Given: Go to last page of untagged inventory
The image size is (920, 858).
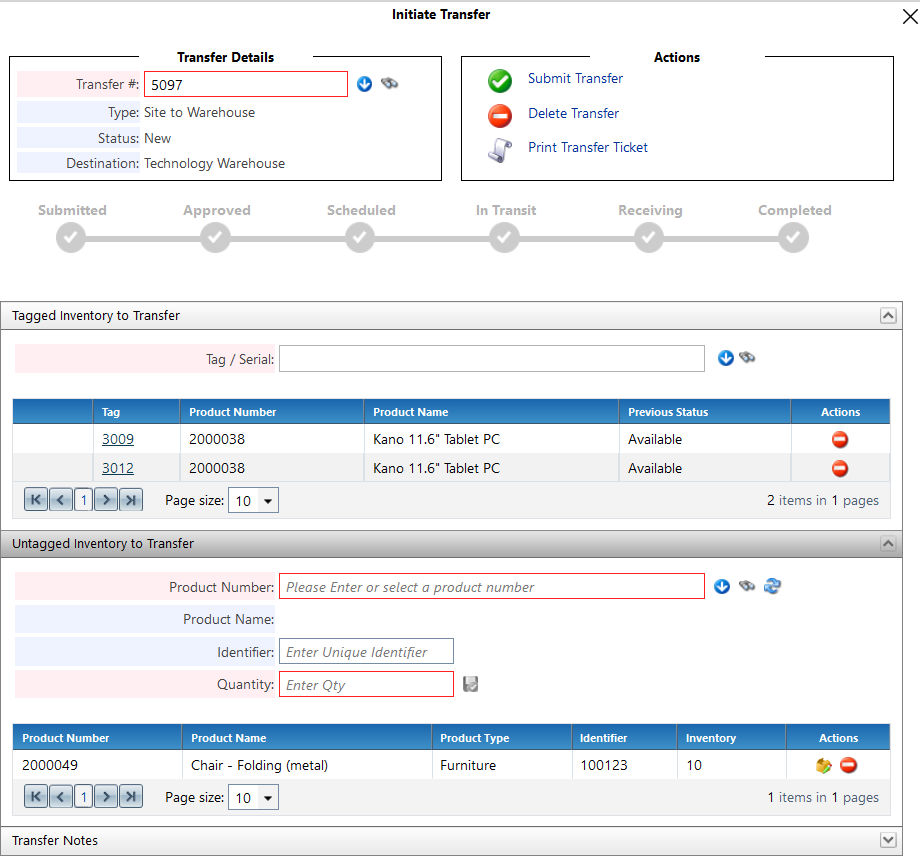Looking at the screenshot, I should (131, 797).
